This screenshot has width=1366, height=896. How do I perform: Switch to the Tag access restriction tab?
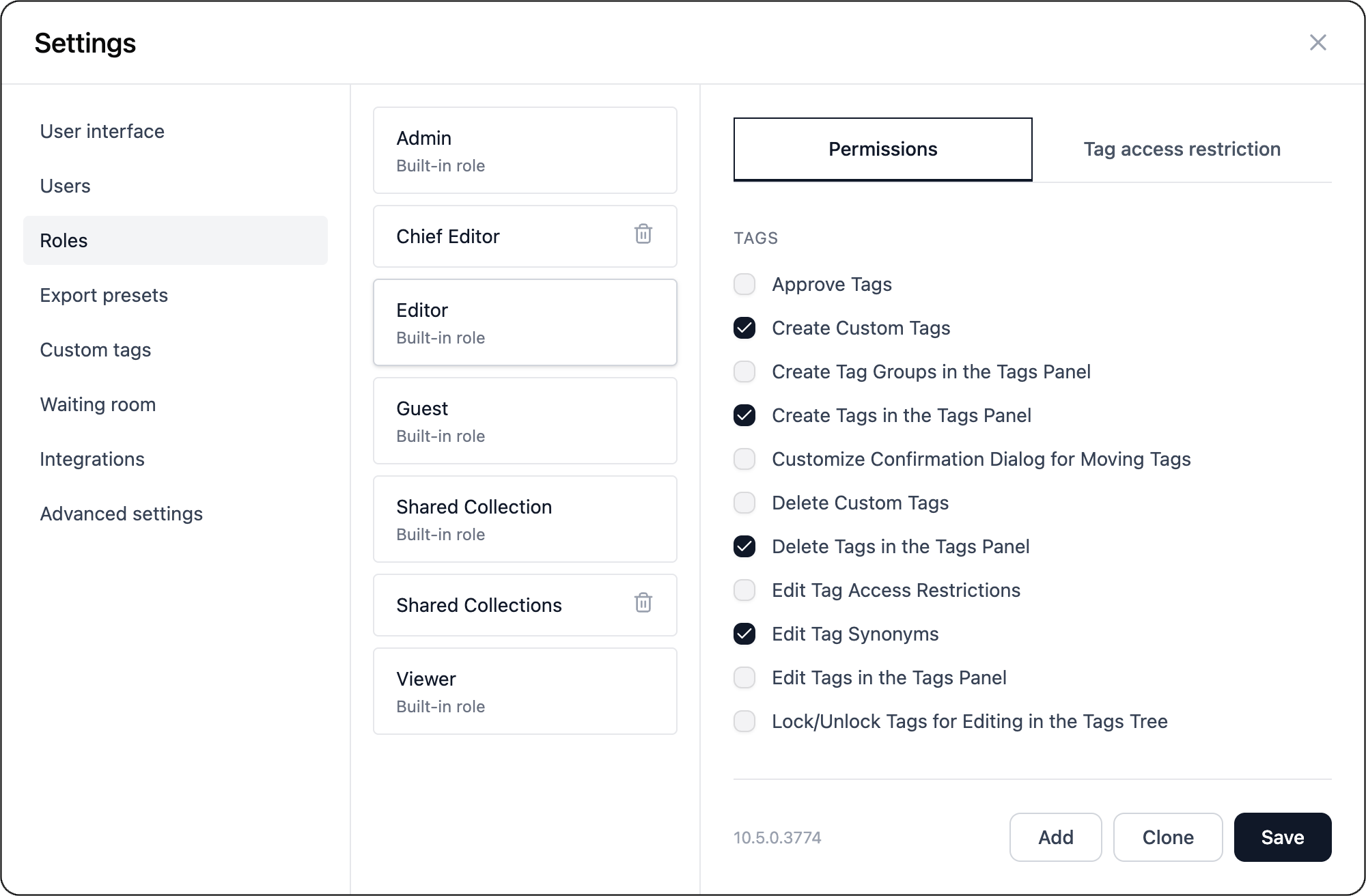(x=1182, y=149)
